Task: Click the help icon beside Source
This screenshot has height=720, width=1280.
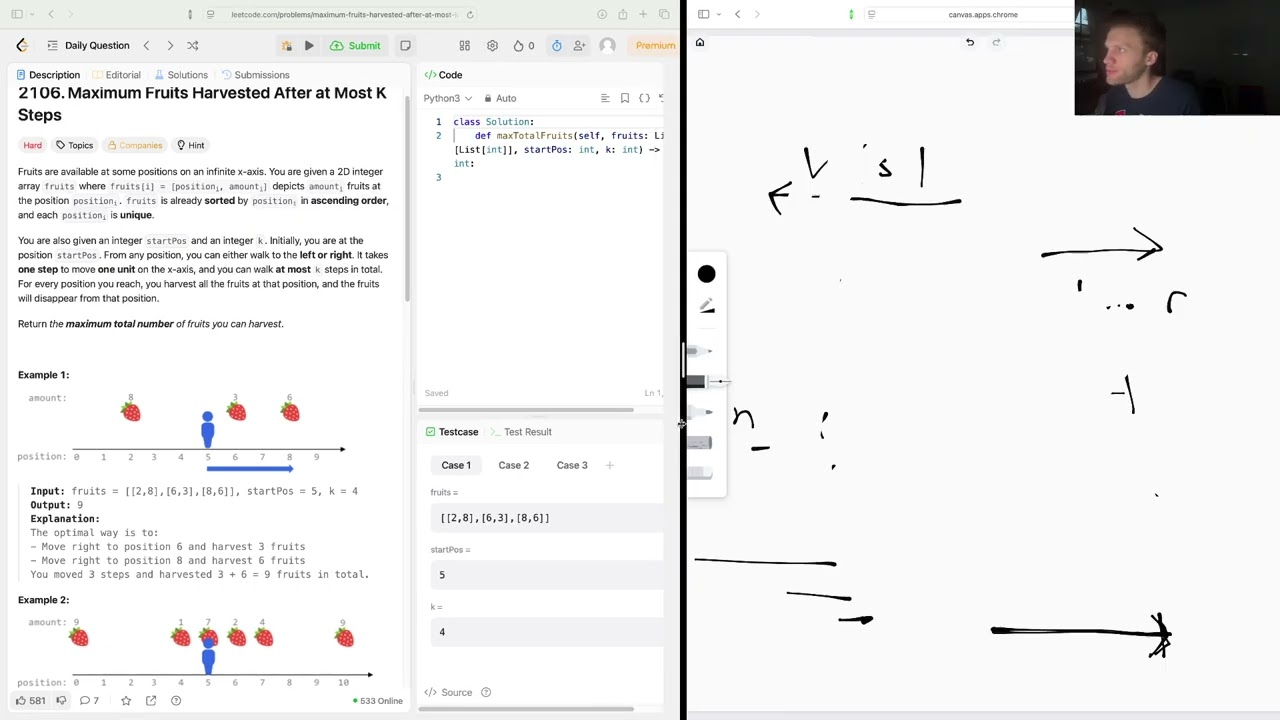Action: point(486,692)
